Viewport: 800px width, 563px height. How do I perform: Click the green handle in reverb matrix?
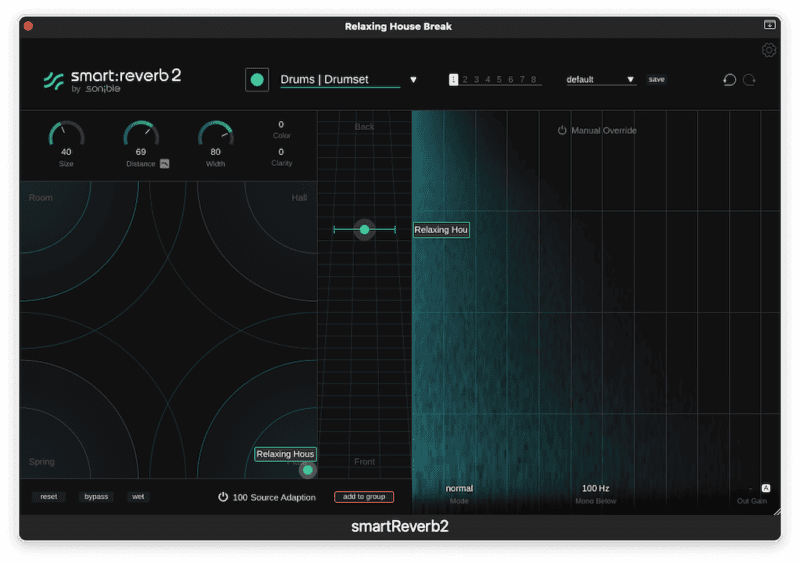[x=308, y=470]
